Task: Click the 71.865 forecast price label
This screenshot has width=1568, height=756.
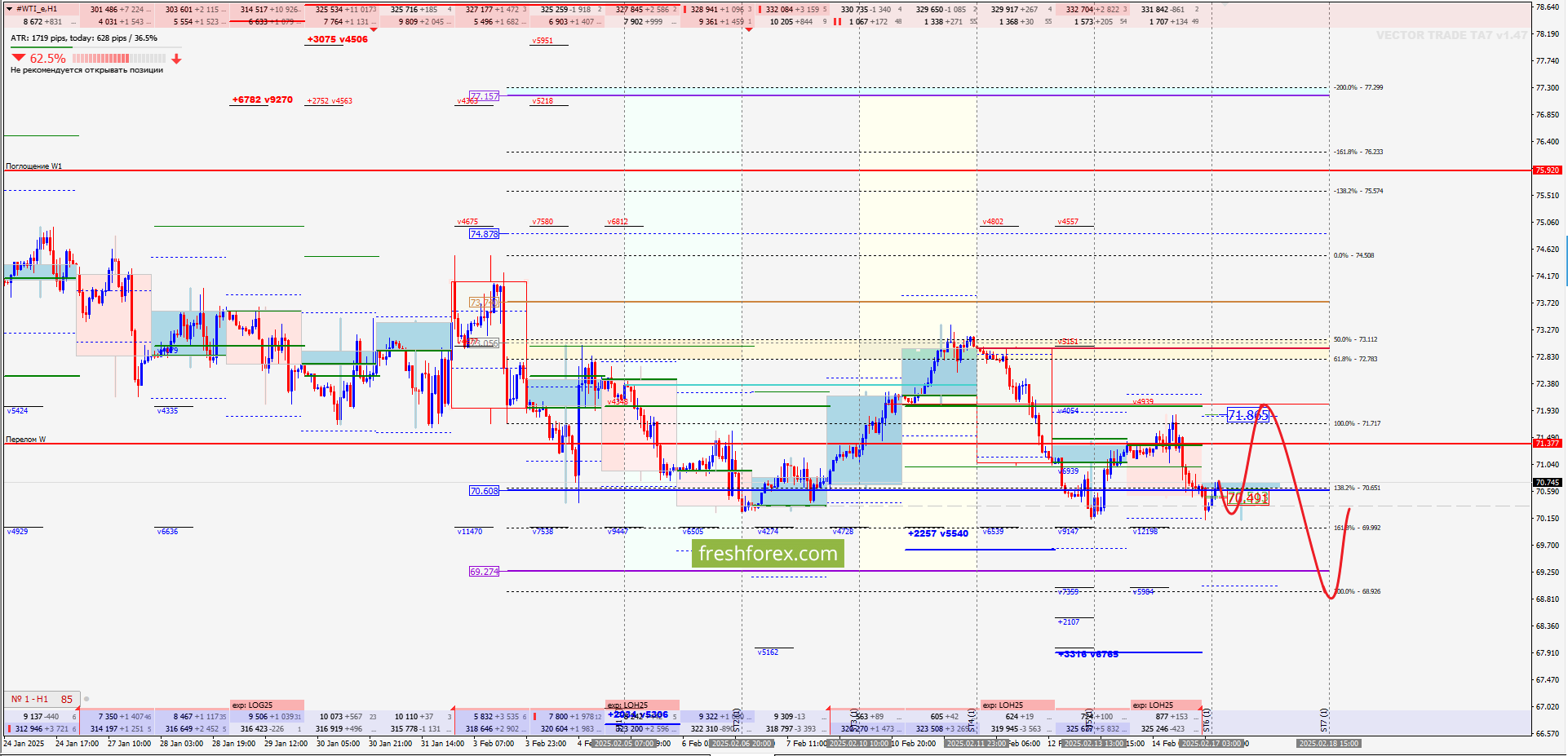Action: tap(1248, 416)
